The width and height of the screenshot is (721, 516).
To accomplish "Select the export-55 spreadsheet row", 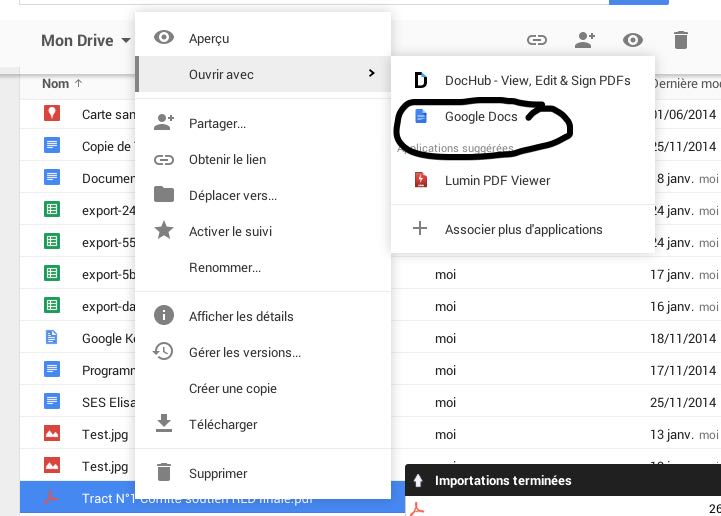I will (78, 242).
